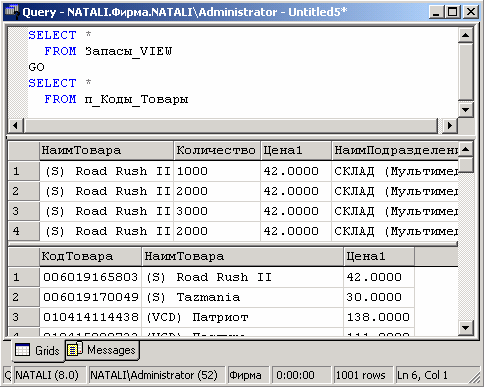This screenshot has height=387, width=484.
Task: Click the Запасы_VIEW text in query editor
Action: coord(128,51)
